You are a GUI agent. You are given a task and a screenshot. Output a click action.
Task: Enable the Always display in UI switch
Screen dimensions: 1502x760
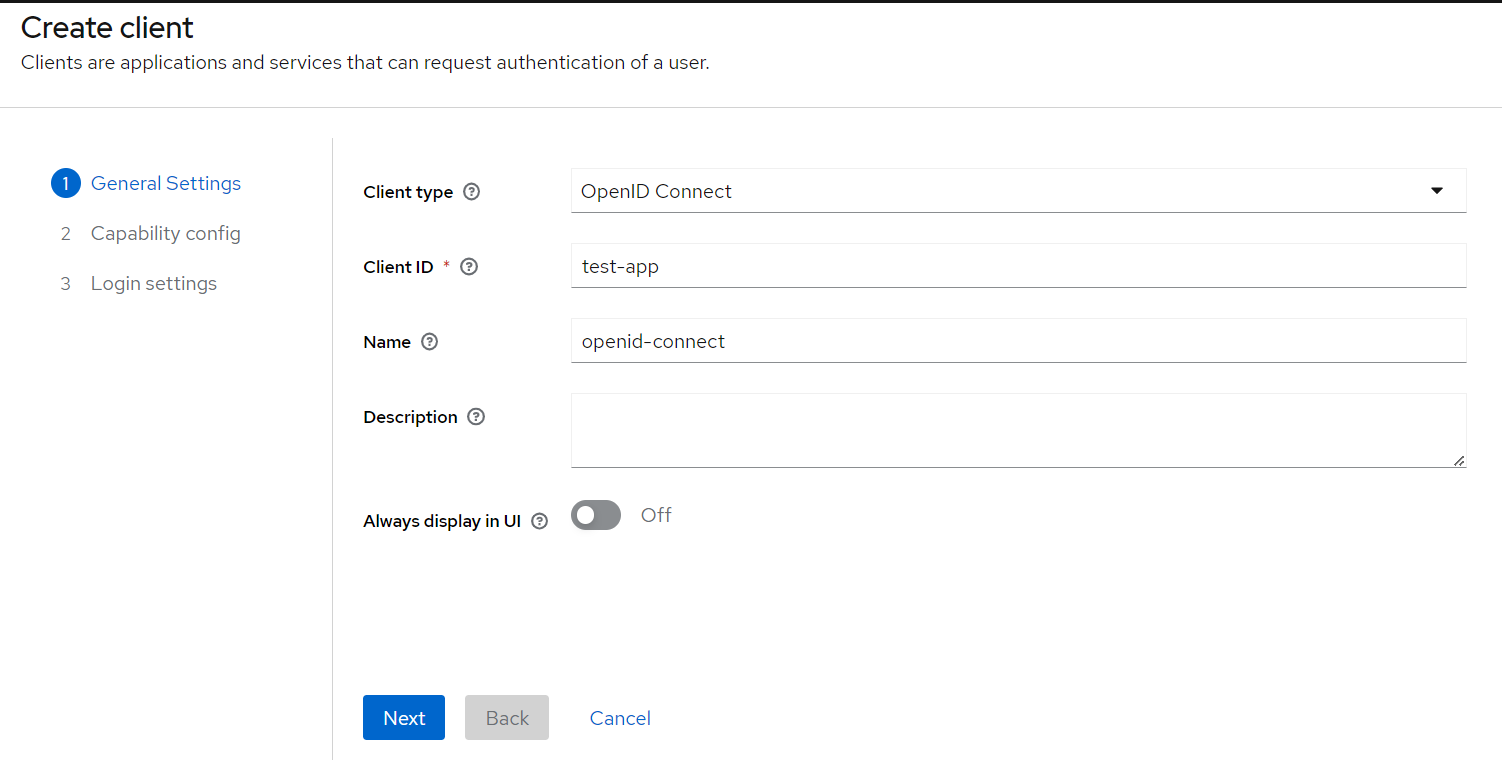pos(596,516)
